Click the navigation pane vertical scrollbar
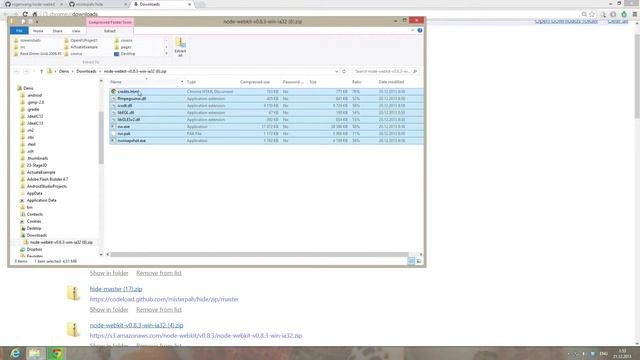 pos(101,137)
